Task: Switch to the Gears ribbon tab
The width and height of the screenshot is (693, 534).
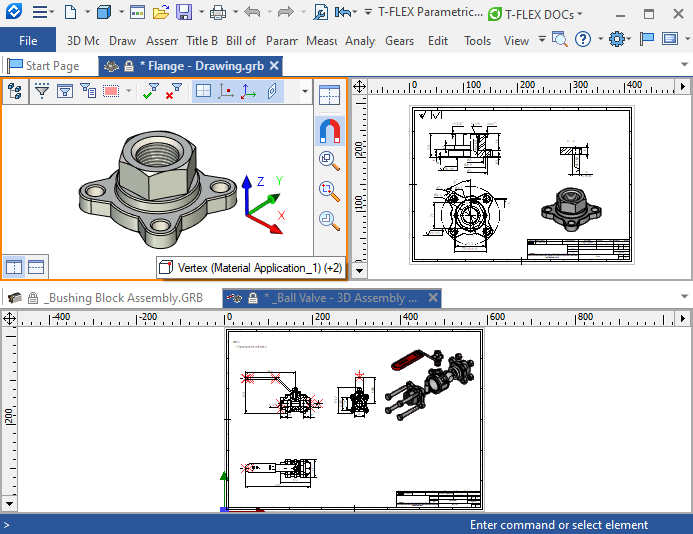Action: (x=400, y=41)
